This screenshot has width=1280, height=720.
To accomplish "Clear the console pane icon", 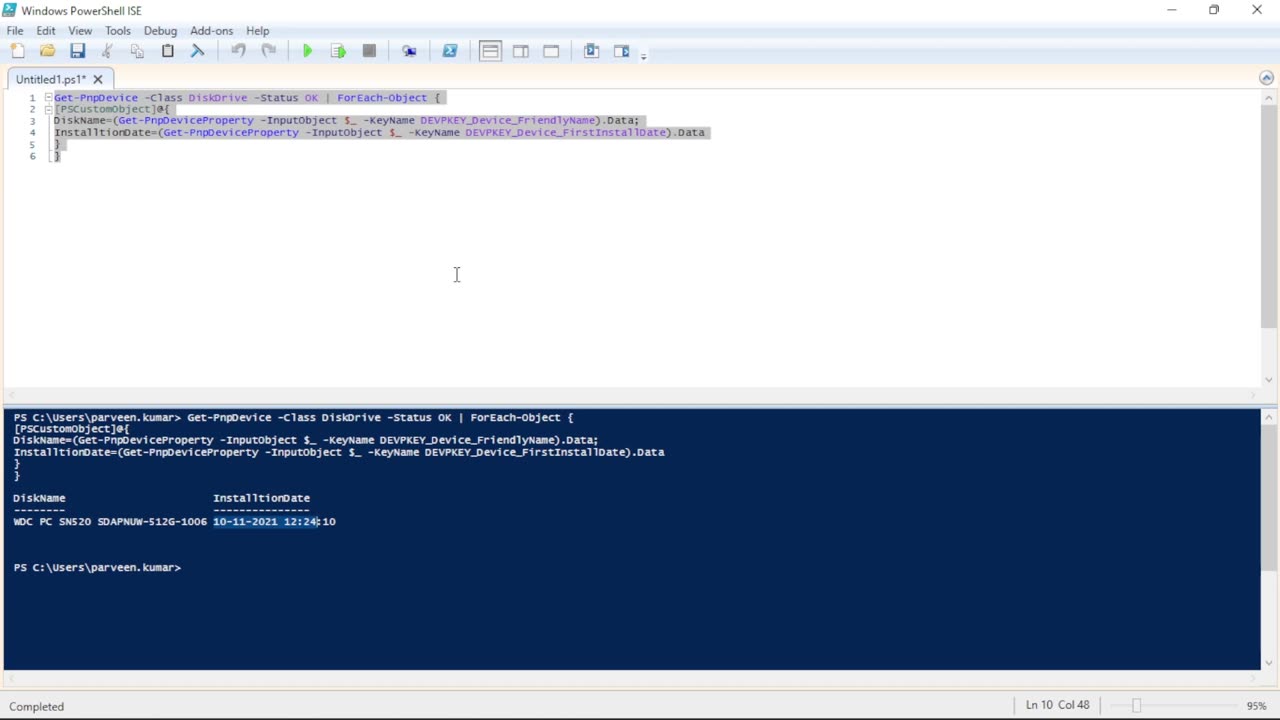I will tap(198, 51).
